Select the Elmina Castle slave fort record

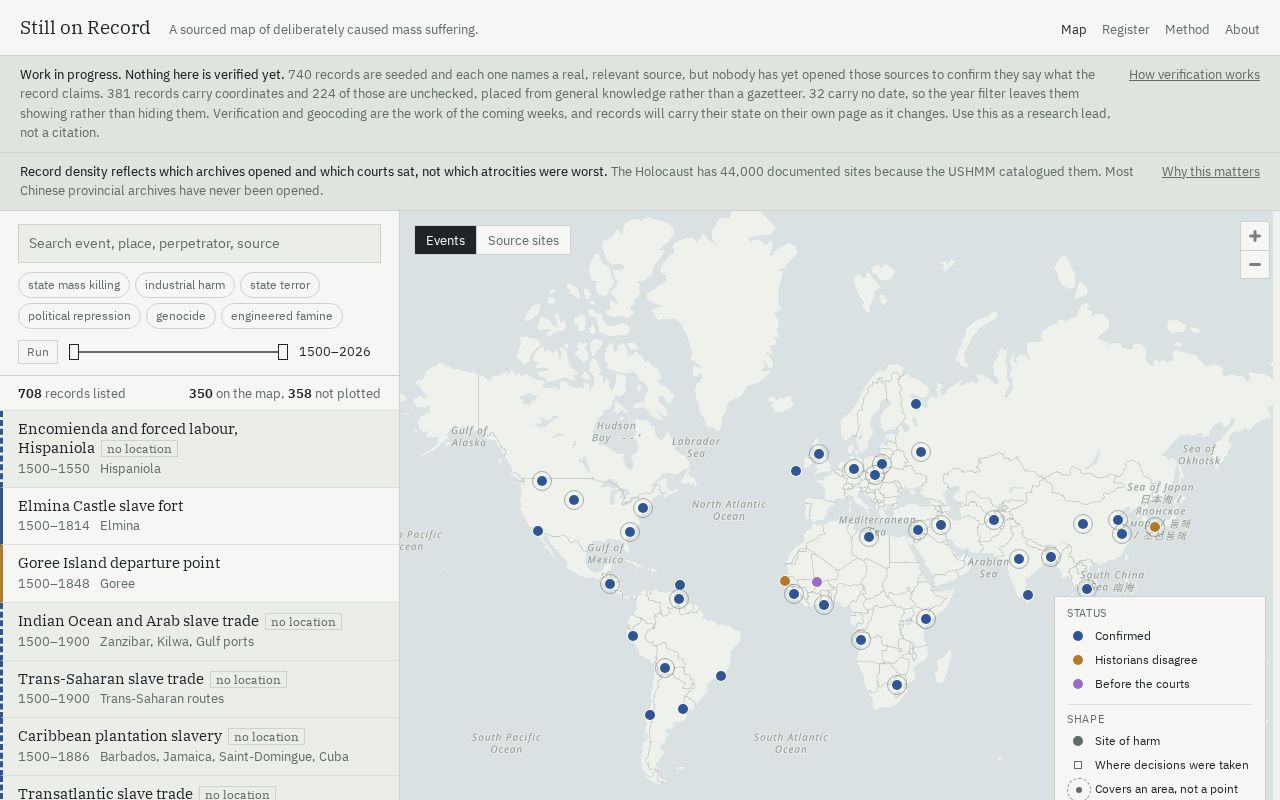pyautogui.click(x=199, y=516)
